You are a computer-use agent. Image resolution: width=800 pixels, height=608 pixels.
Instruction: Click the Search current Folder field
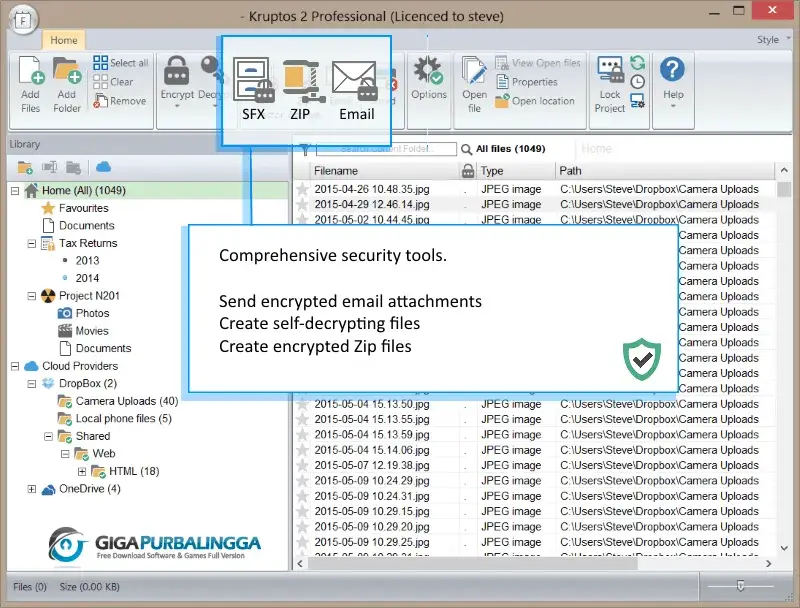tap(386, 149)
